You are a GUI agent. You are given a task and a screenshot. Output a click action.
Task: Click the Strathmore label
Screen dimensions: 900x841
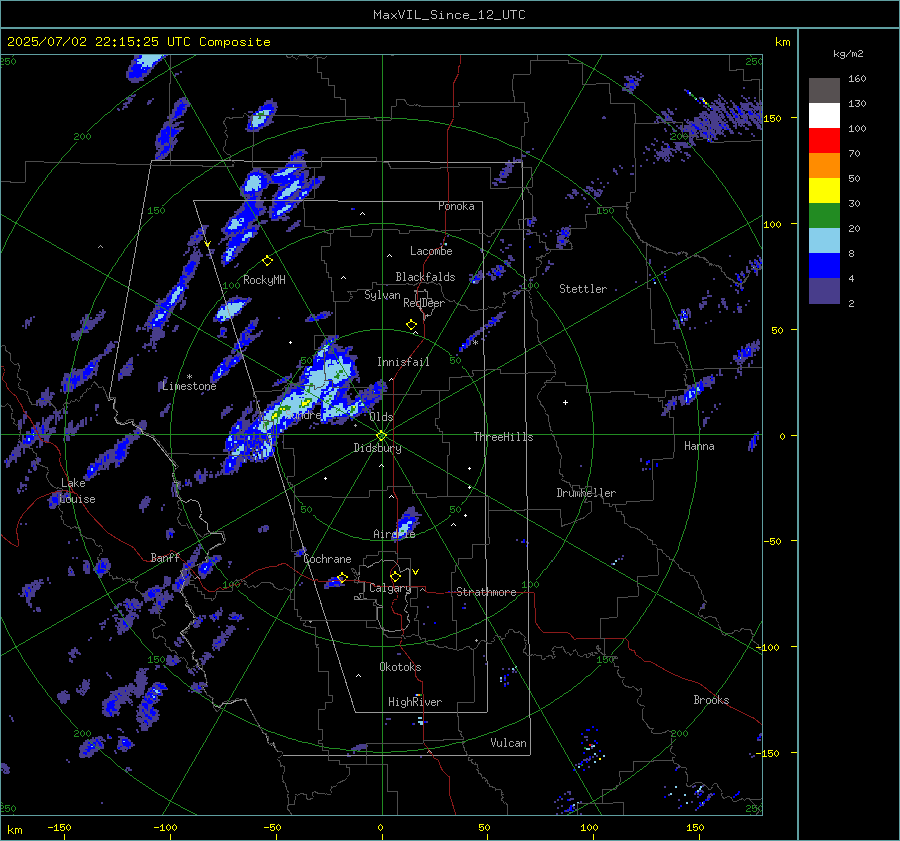[486, 592]
